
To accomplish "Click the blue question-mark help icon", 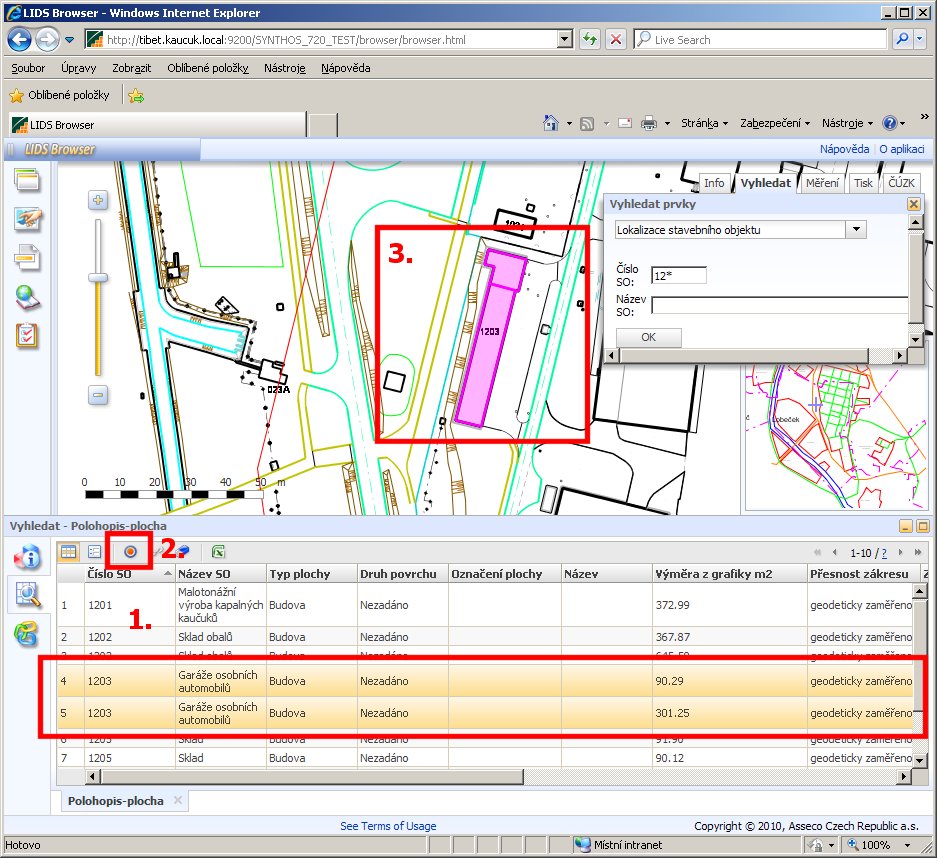I will click(890, 123).
